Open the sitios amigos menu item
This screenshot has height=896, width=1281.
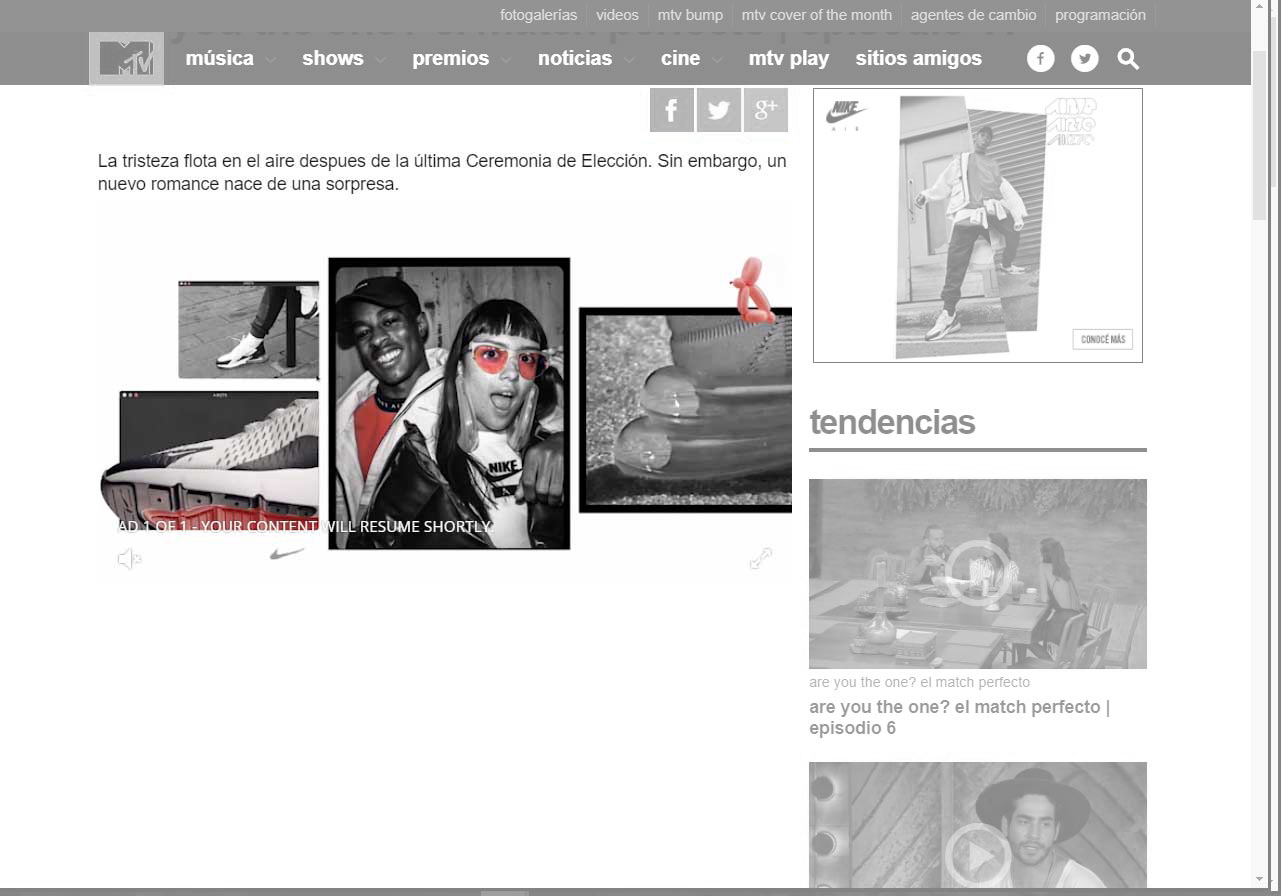[918, 59]
